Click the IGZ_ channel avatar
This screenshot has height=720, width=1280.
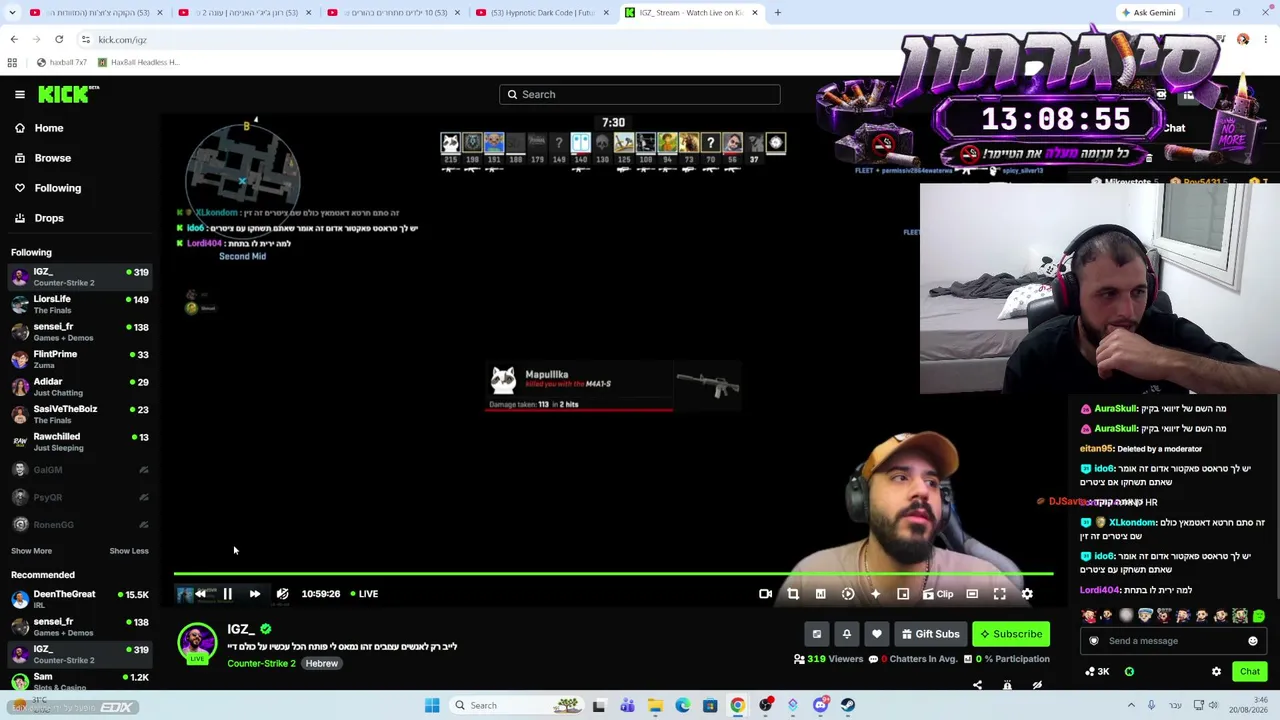click(197, 643)
